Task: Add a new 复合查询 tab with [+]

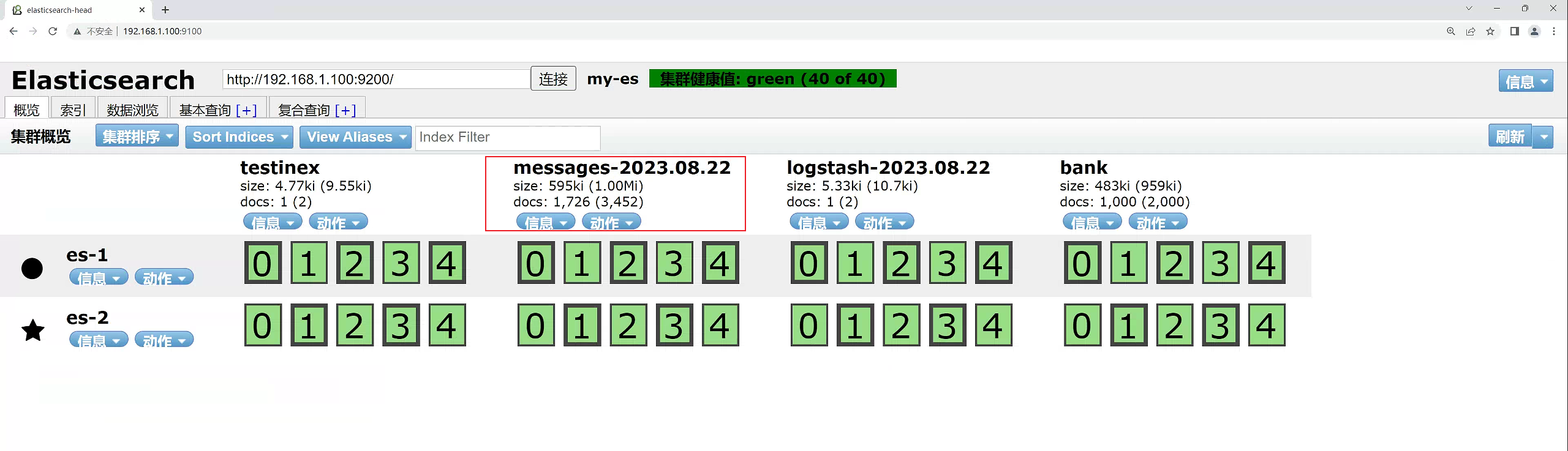Action: (x=345, y=110)
